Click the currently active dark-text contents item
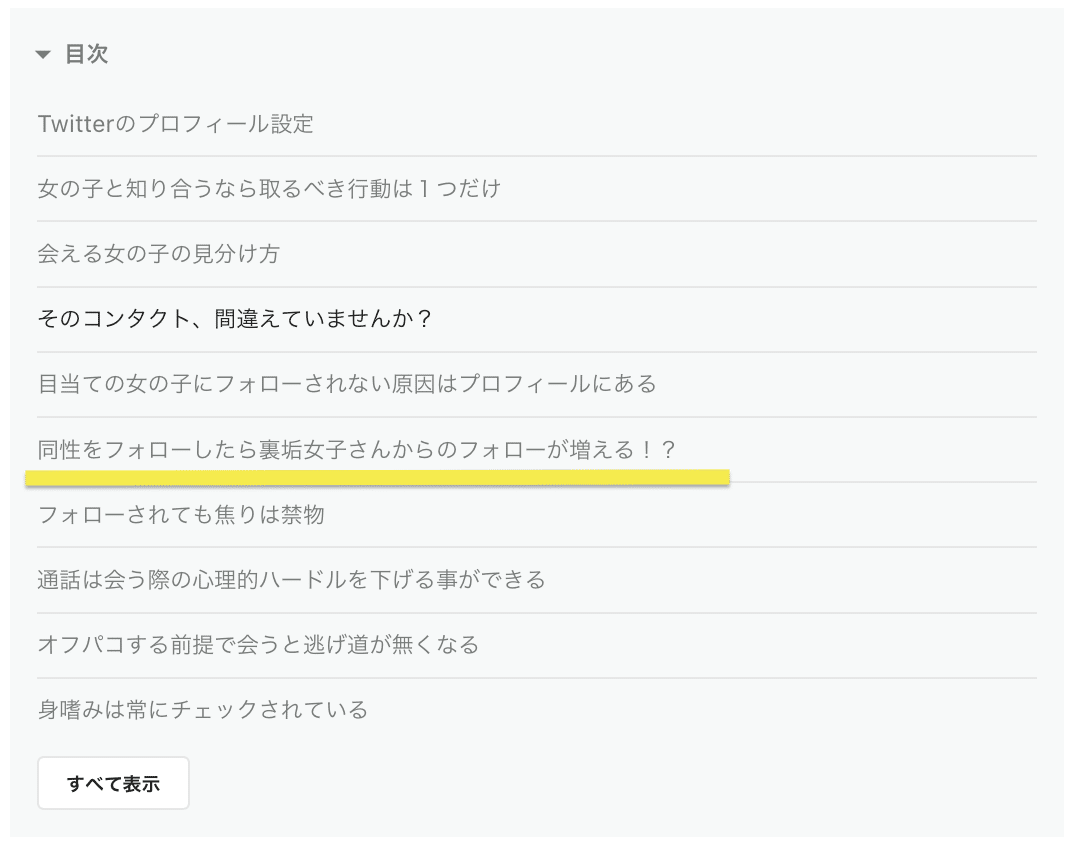 pyautogui.click(x=234, y=319)
